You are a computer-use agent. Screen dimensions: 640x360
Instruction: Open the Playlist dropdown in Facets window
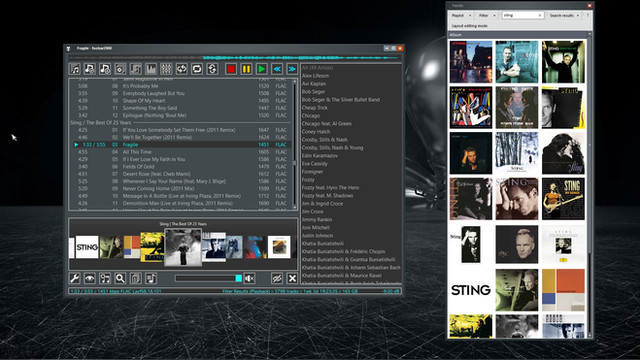coord(461,15)
